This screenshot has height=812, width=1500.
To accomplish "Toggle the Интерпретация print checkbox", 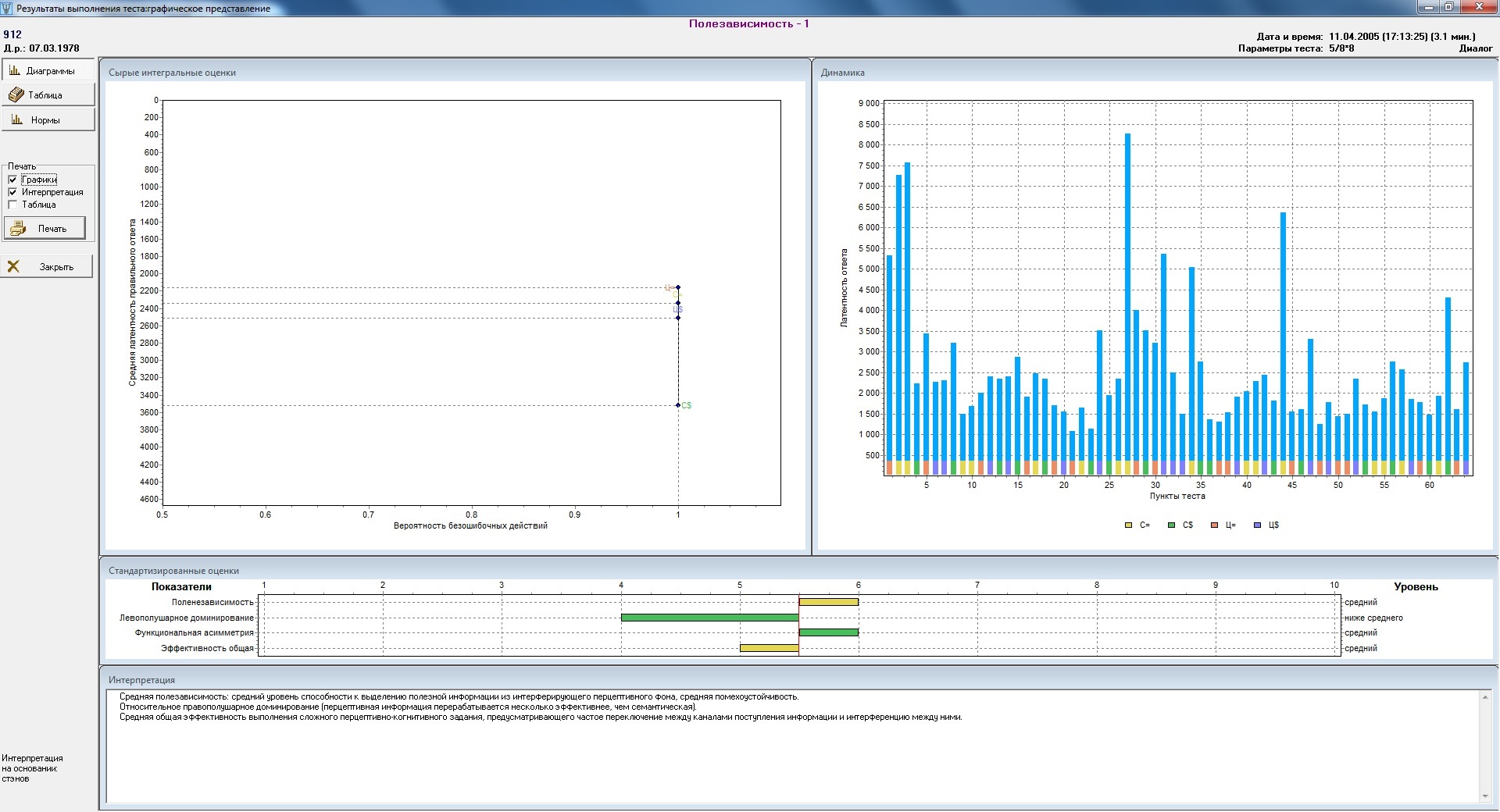I will coord(12,192).
